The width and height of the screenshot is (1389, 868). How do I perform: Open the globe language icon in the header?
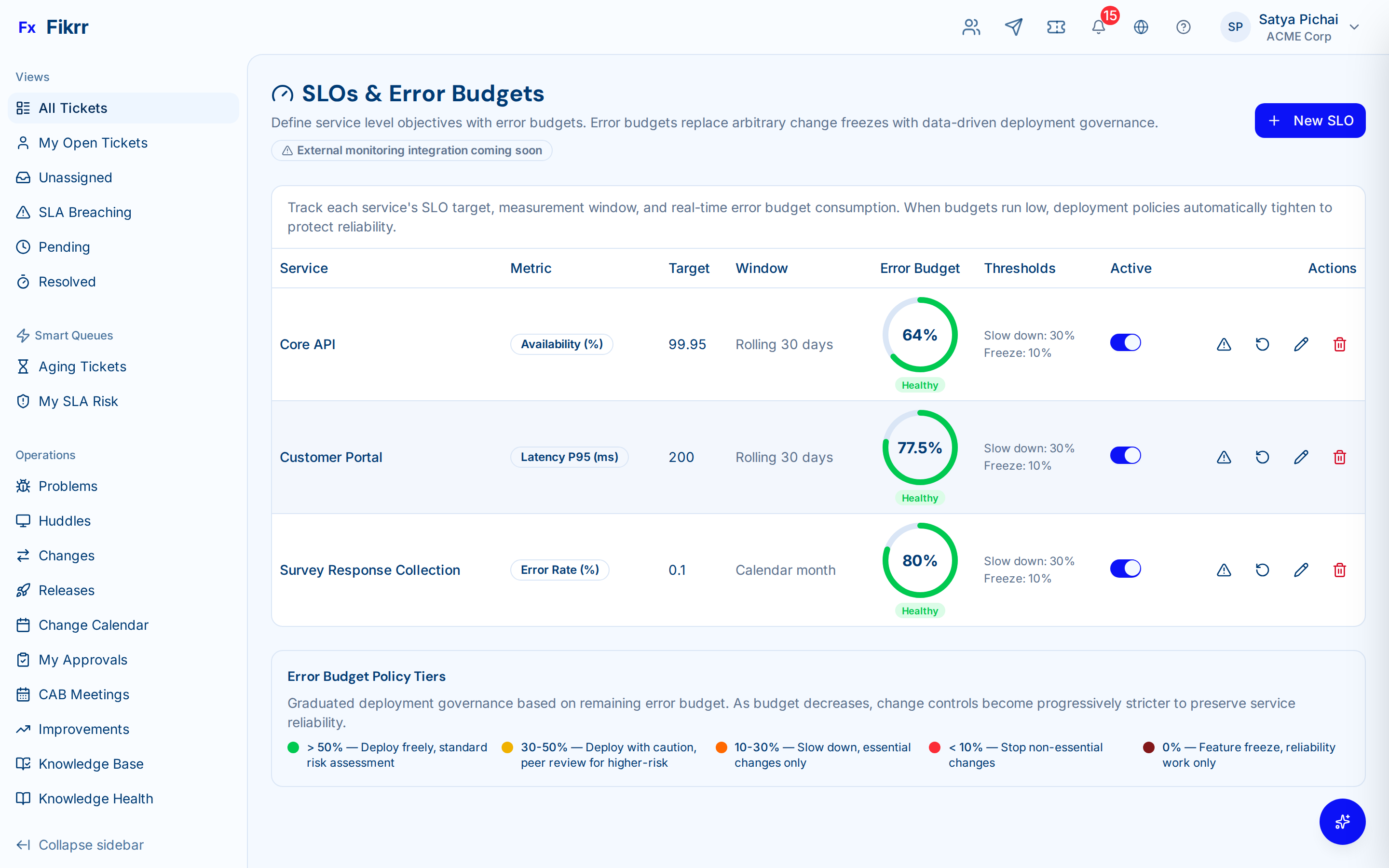pyautogui.click(x=1141, y=27)
